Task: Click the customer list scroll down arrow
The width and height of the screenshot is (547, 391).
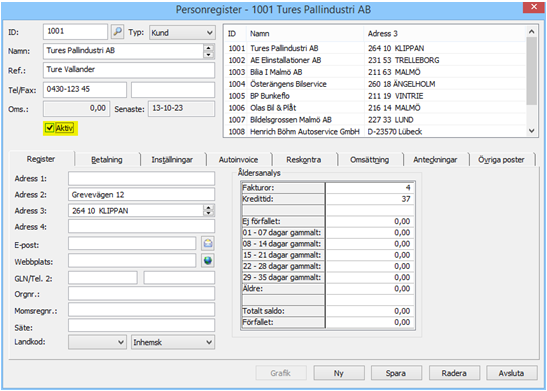Action: (531, 131)
